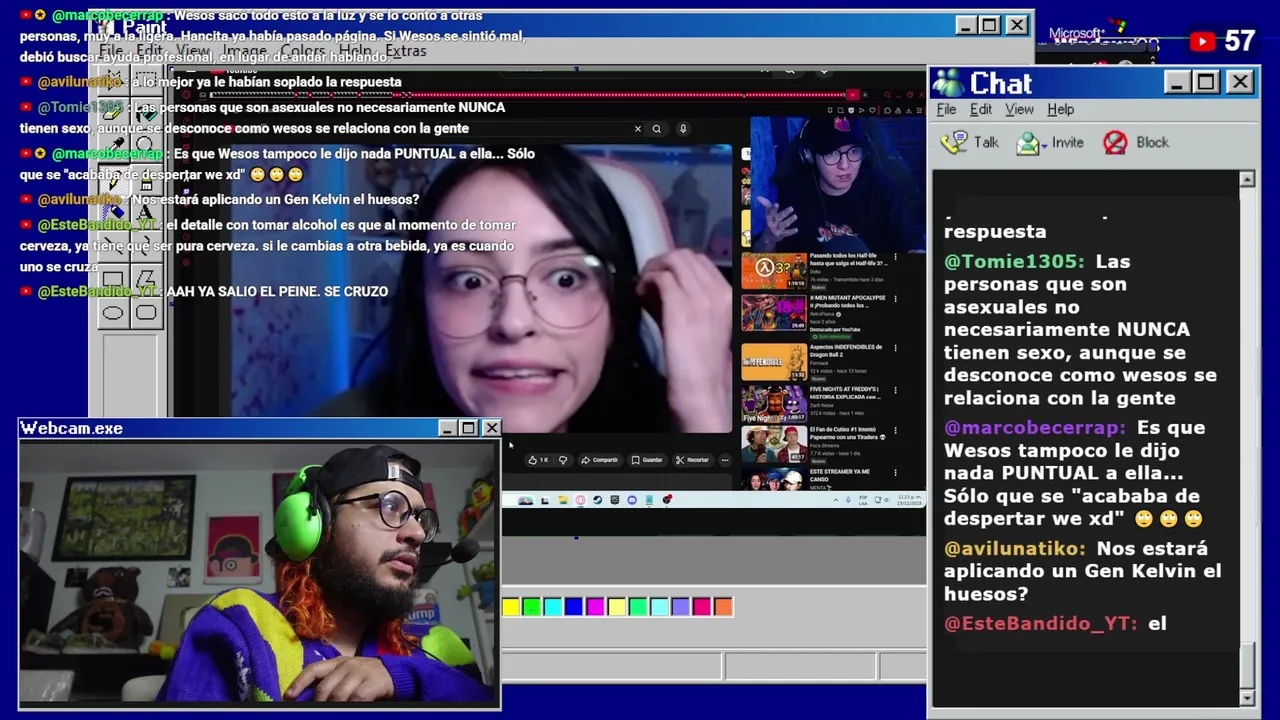The image size is (1280, 720).
Task: Select the Rounded Rectangle tool in Paint
Action: (x=146, y=313)
